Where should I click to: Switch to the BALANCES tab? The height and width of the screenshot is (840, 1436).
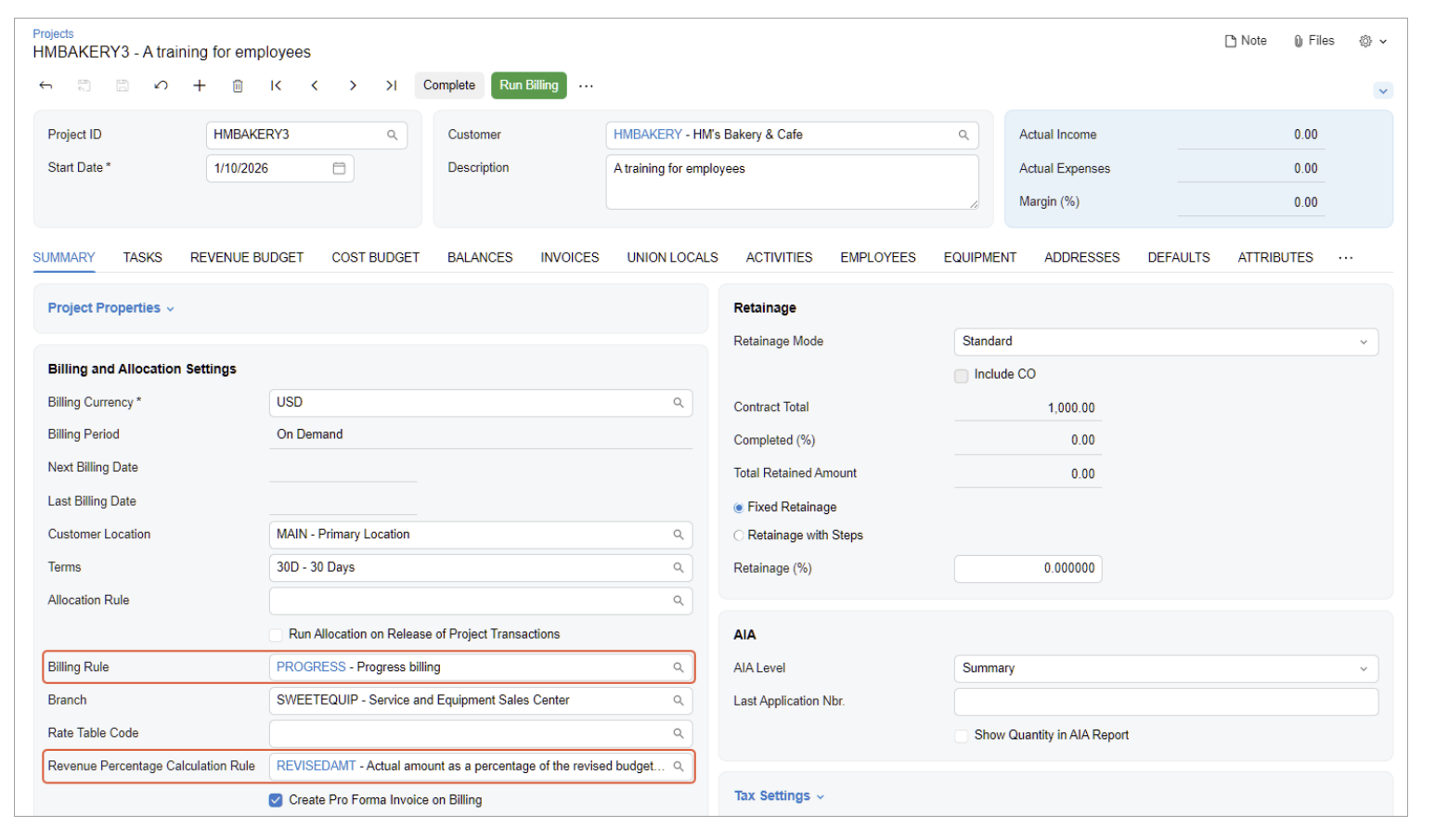[480, 258]
